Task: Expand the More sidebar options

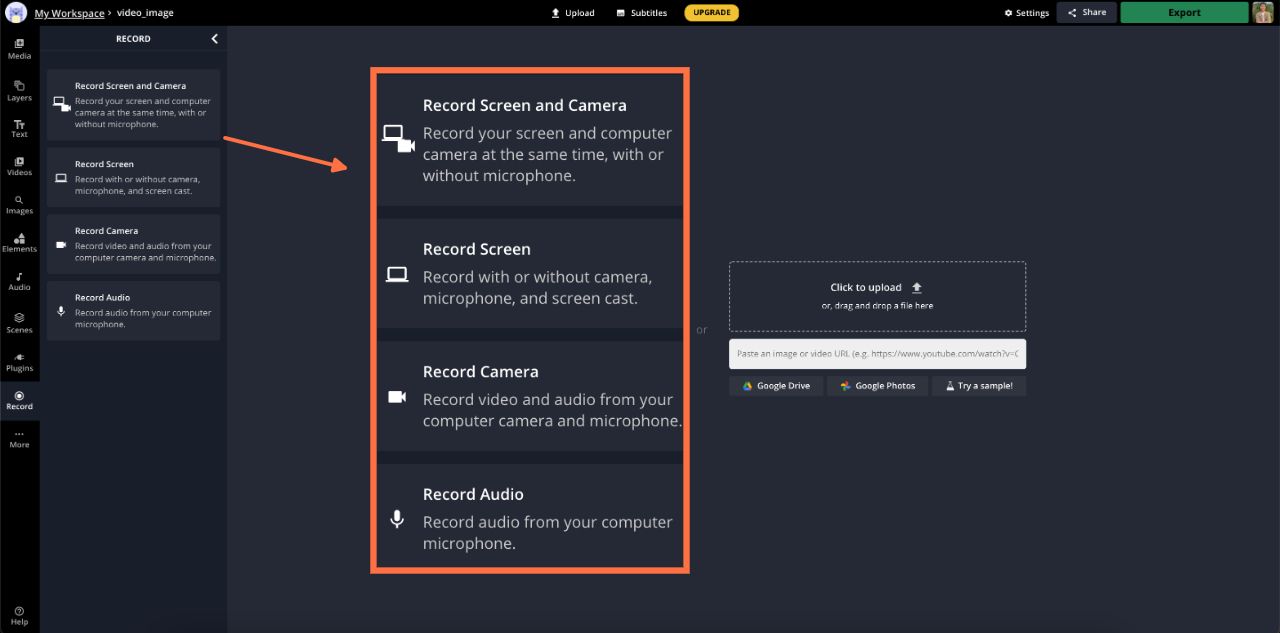Action: pyautogui.click(x=19, y=438)
